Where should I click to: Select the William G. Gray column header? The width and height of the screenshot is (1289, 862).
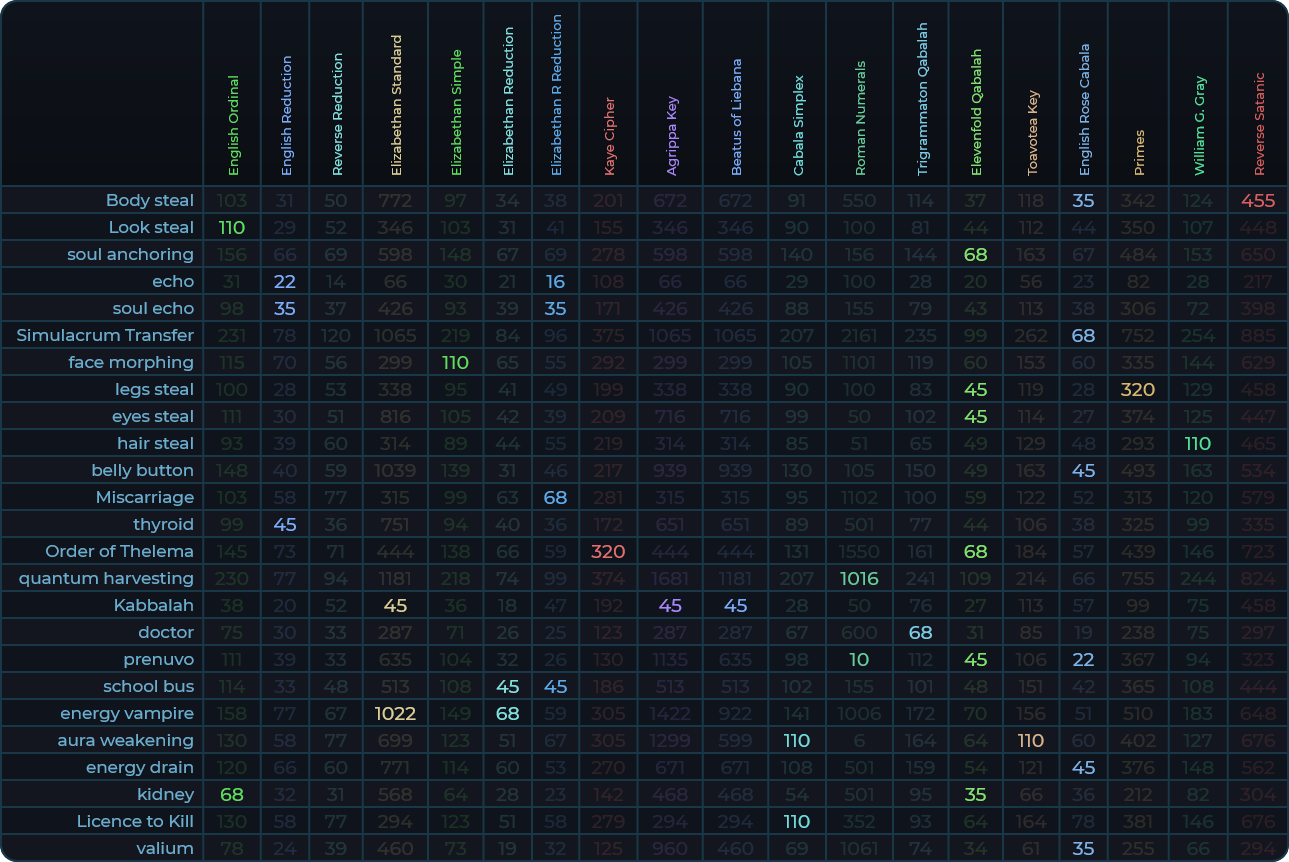point(1199,126)
